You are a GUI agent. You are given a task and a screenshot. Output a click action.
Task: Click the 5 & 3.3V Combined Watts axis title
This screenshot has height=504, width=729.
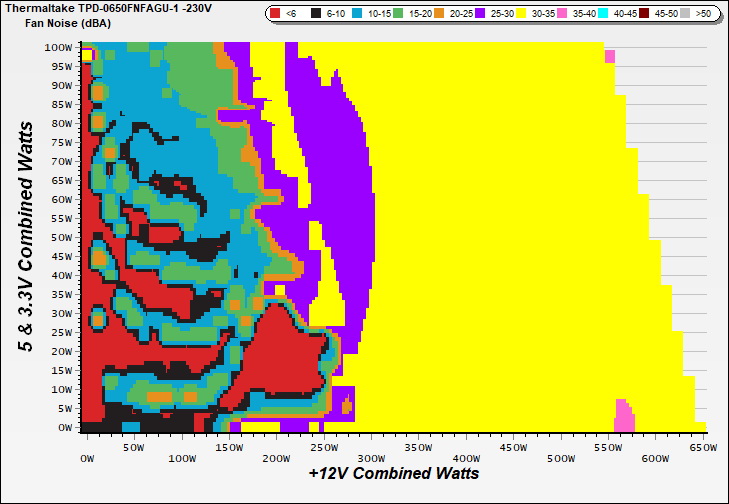point(26,242)
